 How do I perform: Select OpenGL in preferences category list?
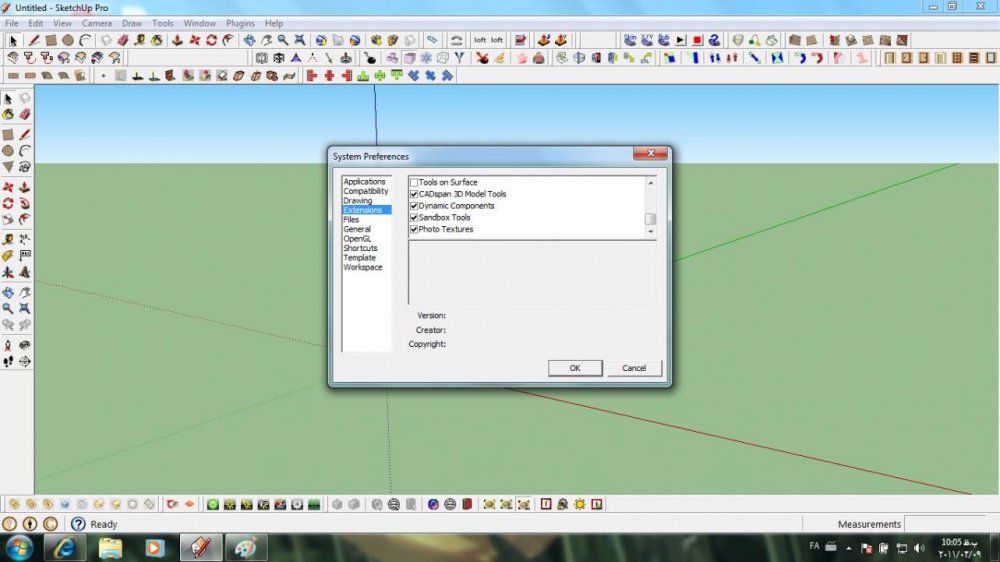tap(357, 239)
